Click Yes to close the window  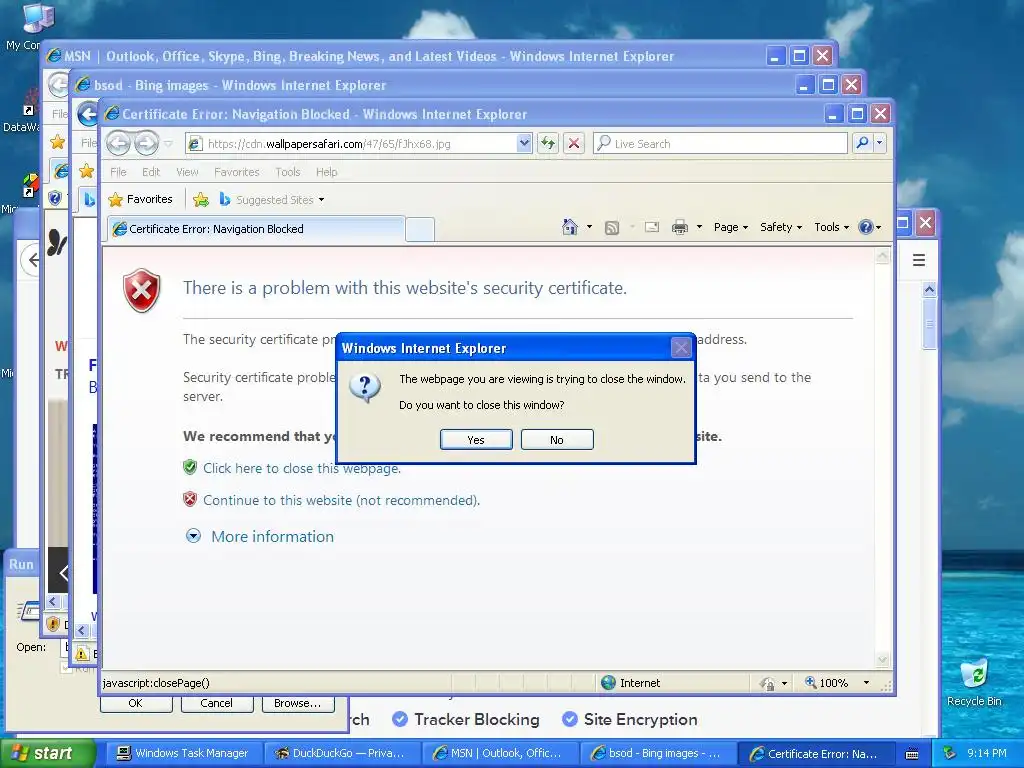476,440
